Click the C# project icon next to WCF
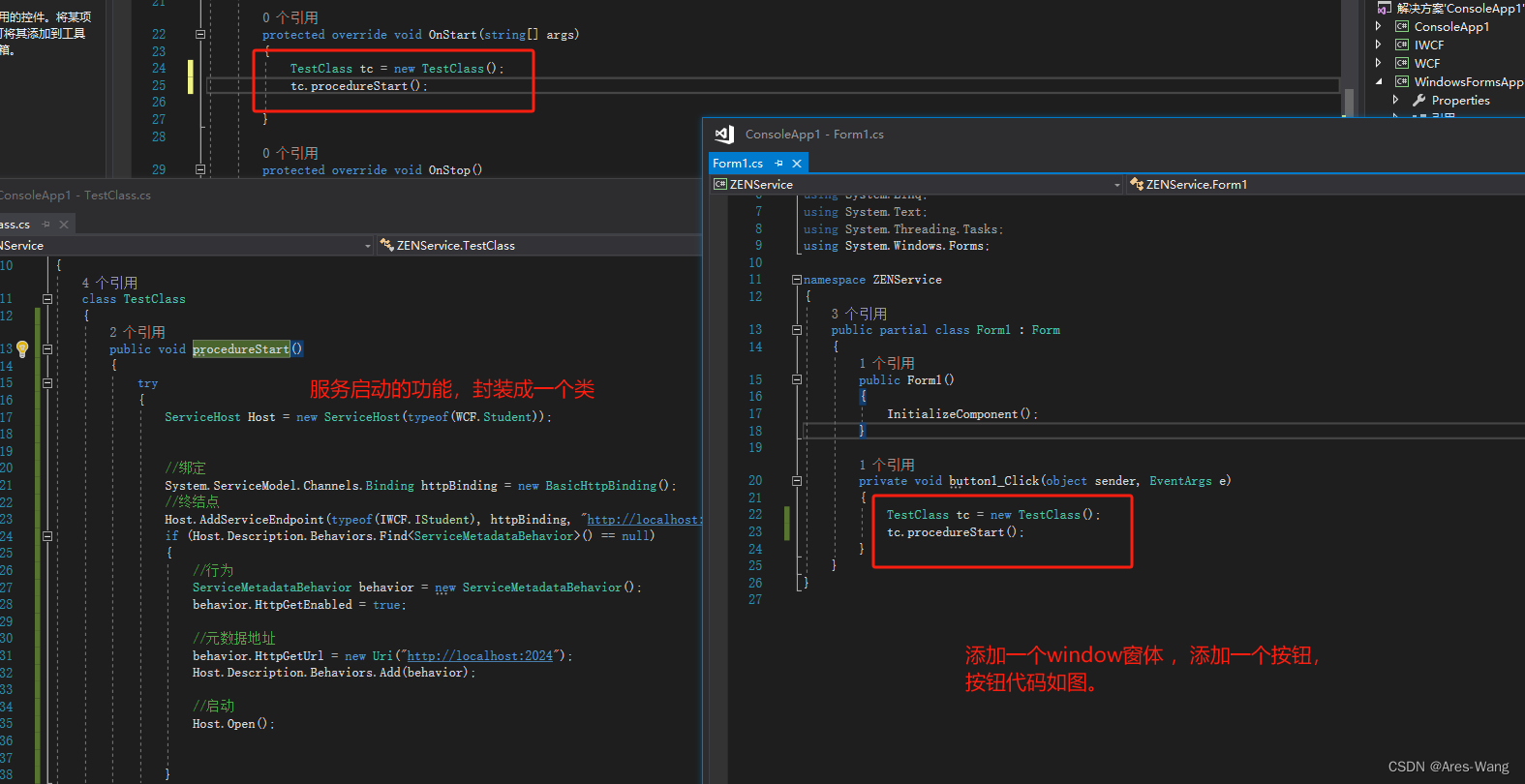Screen dimensions: 1525x784 (x=1401, y=63)
